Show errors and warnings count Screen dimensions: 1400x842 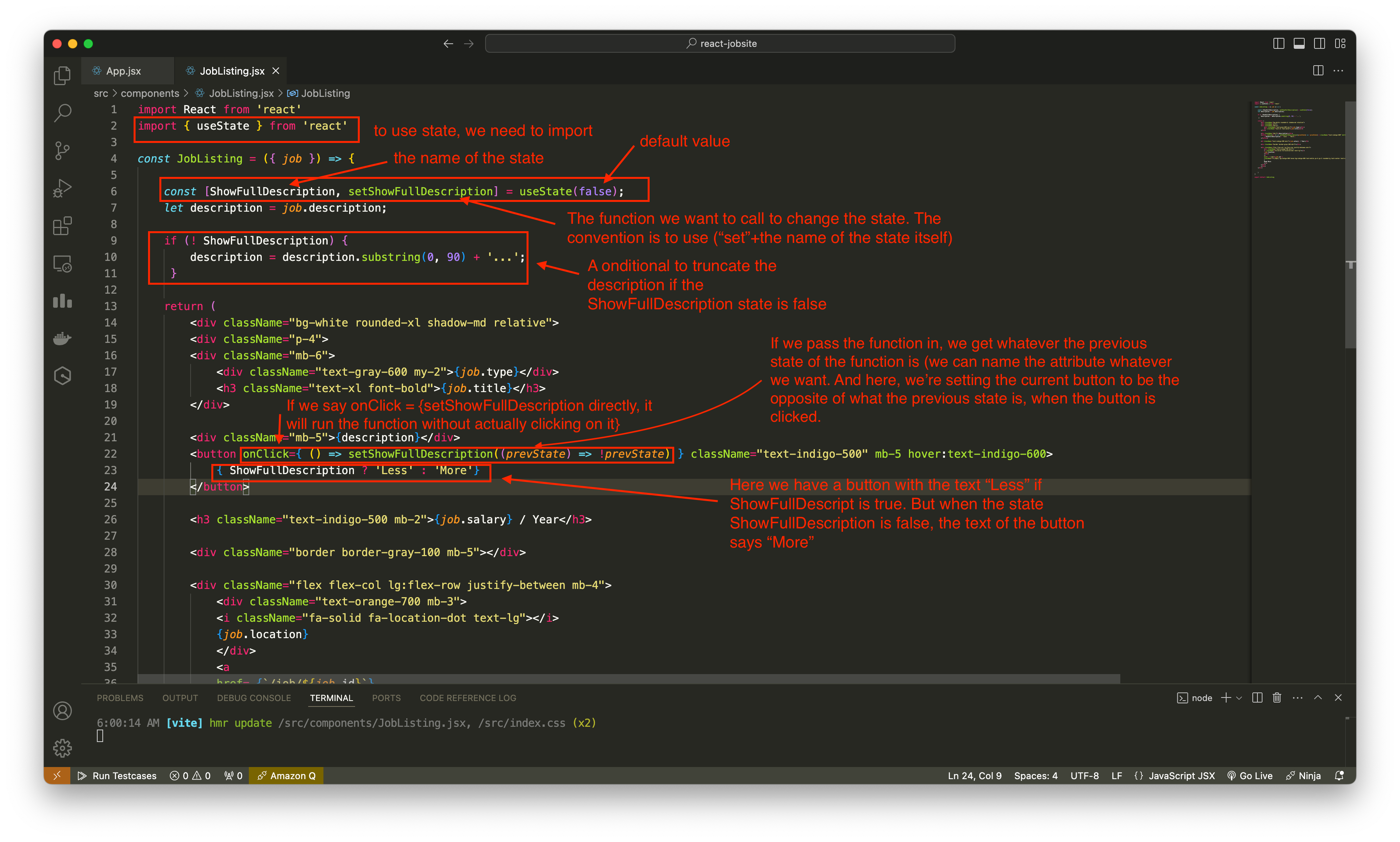click(x=190, y=776)
